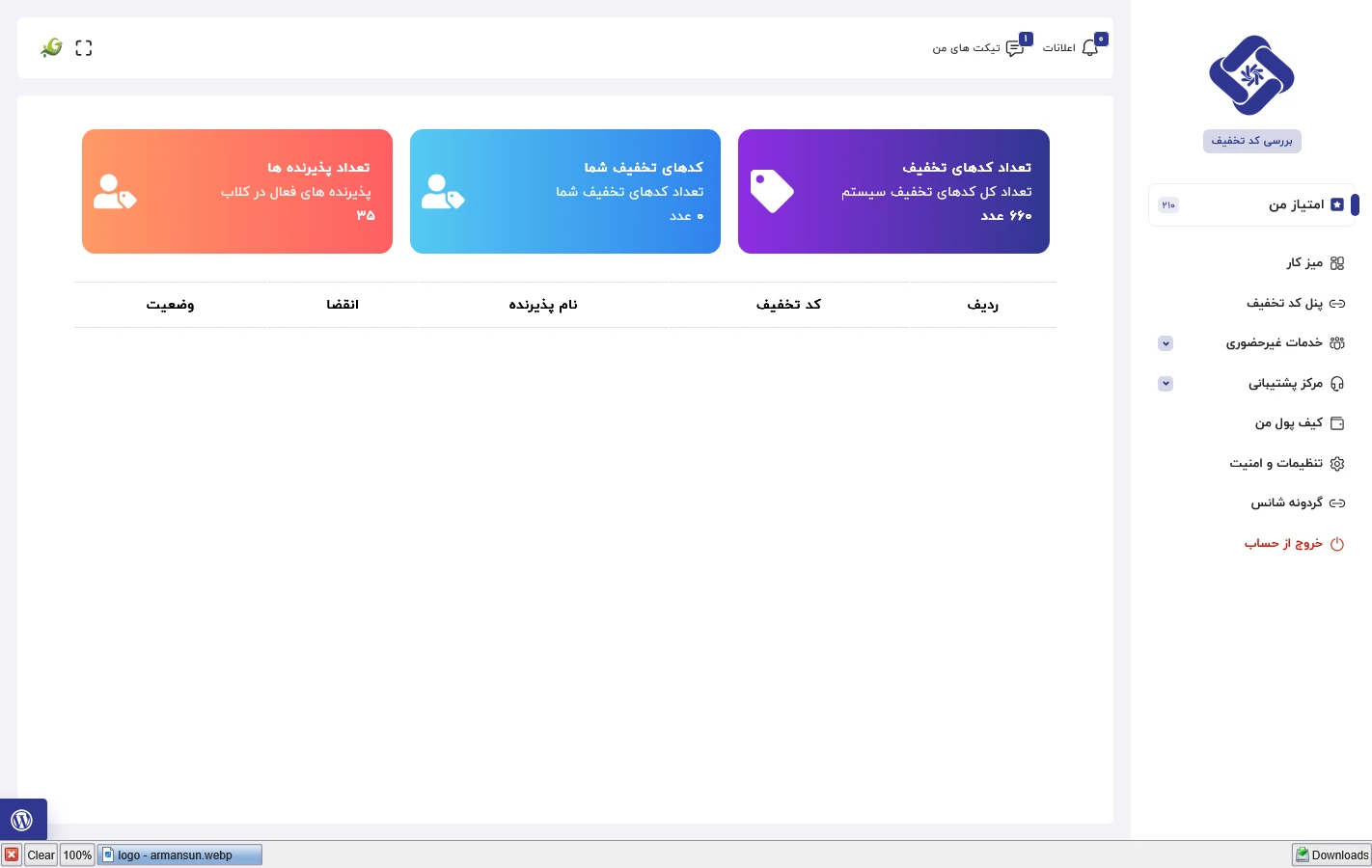
Task: Click the user-tag icon on orange card
Action: pyautogui.click(x=115, y=192)
